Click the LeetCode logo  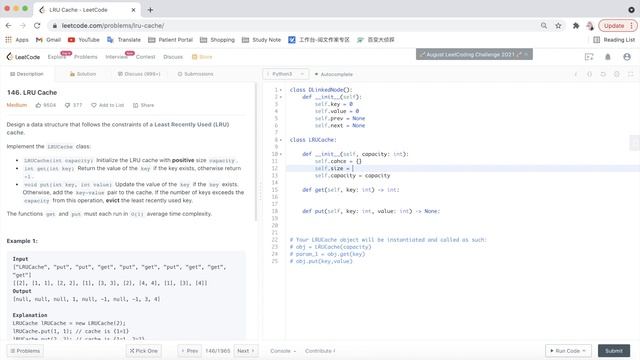coord(23,57)
